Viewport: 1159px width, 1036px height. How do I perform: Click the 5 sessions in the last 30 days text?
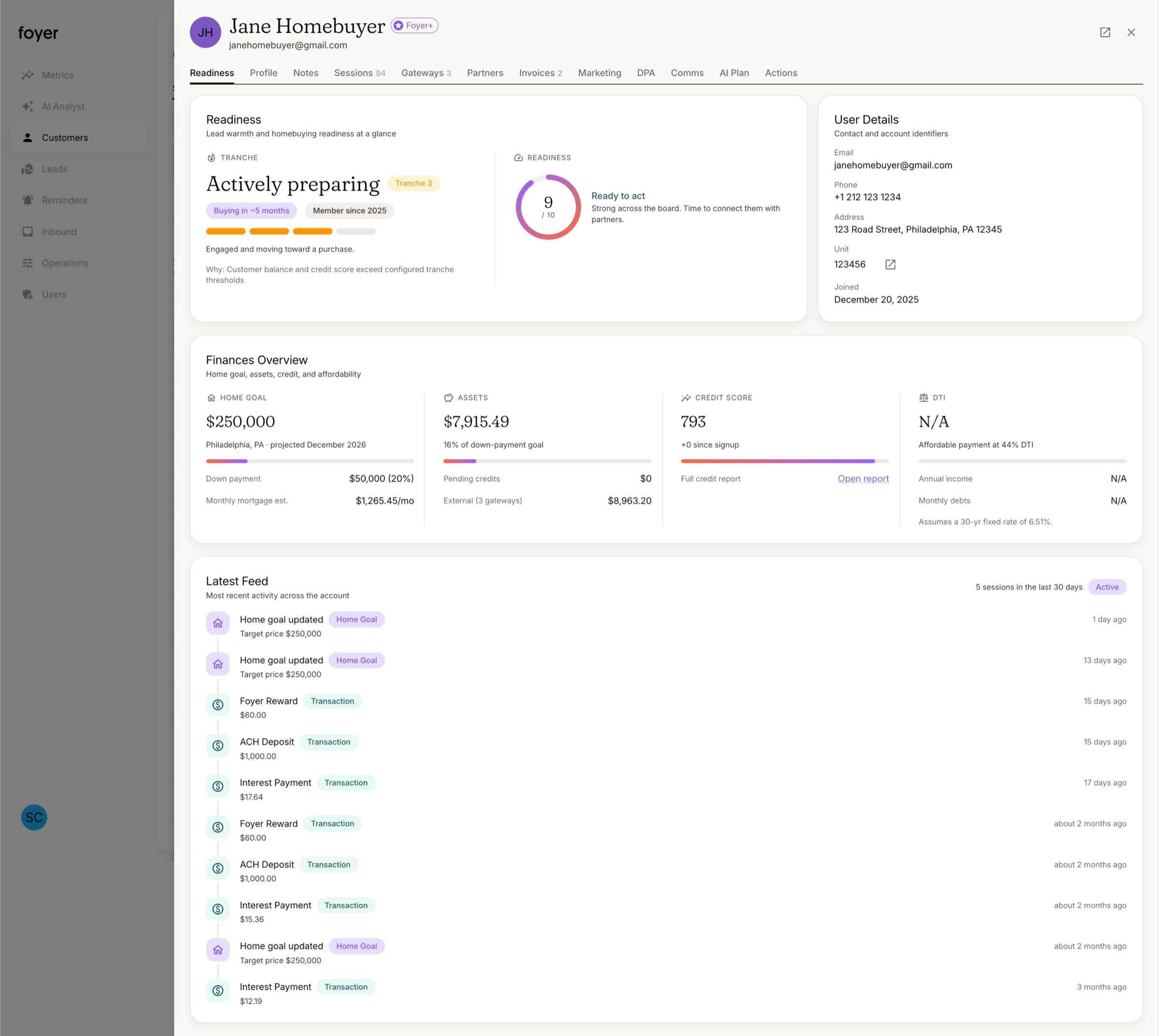click(1029, 587)
